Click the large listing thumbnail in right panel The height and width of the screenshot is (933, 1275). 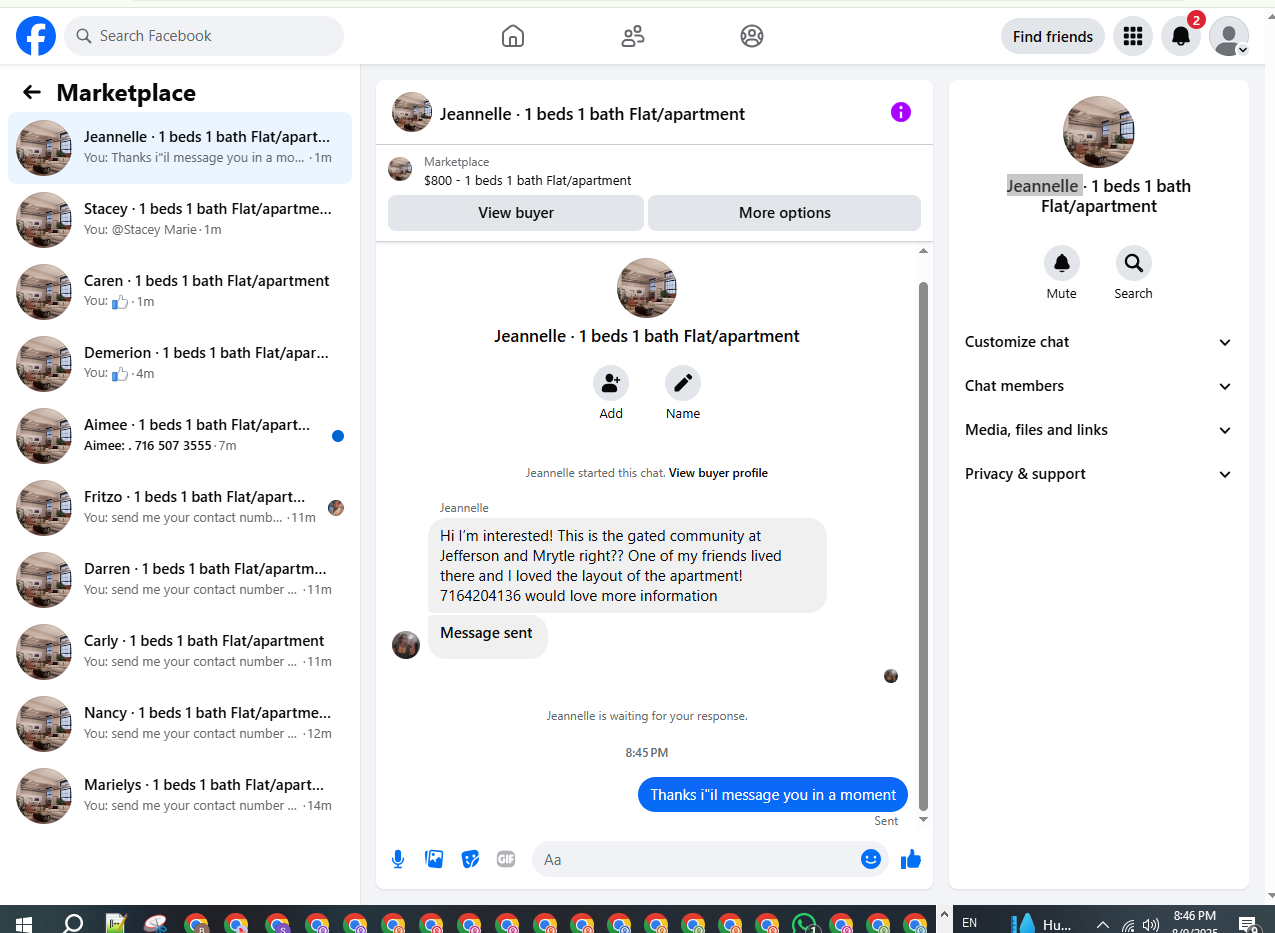[x=1099, y=132]
